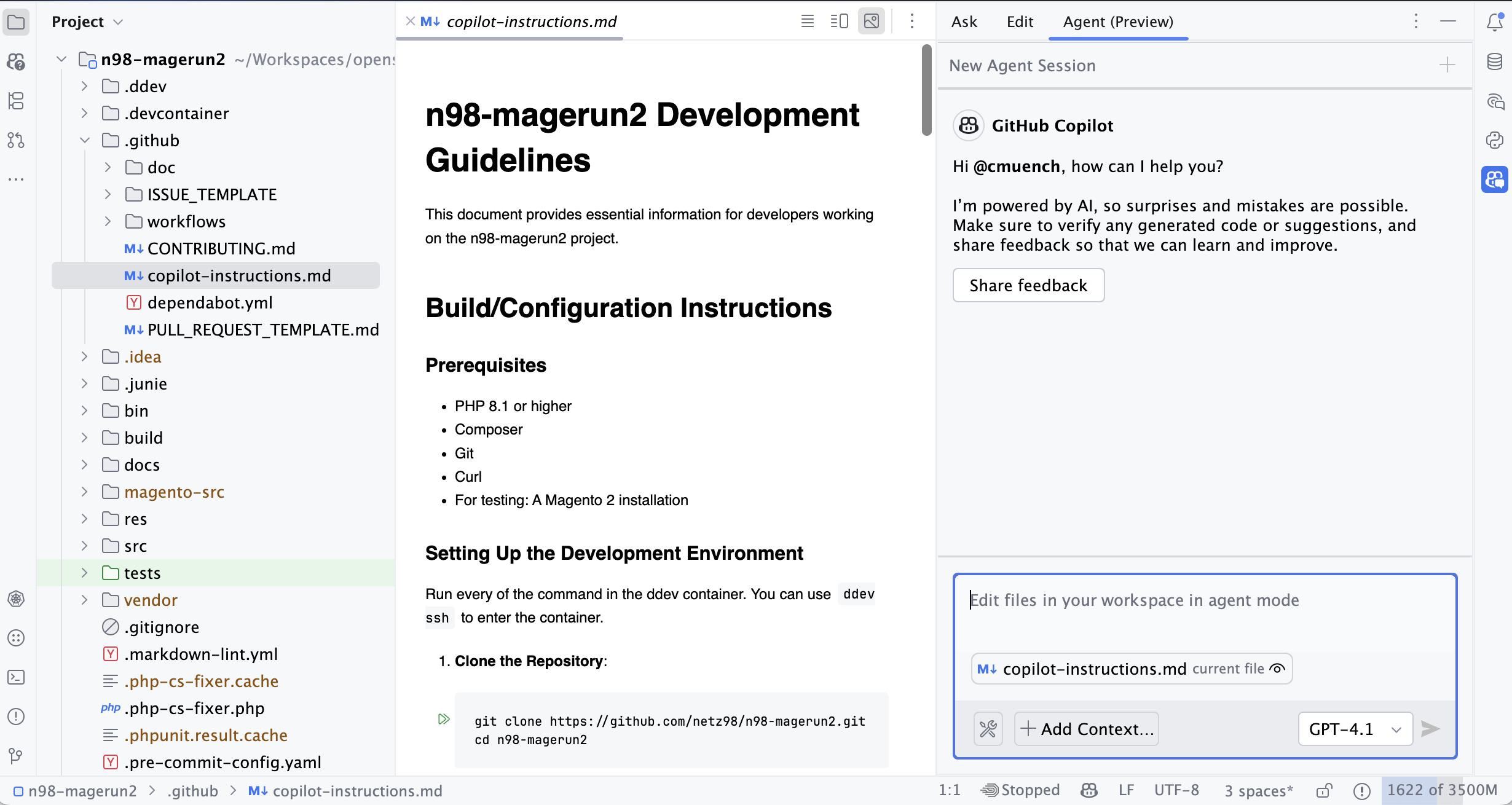Show more tool windows ellipsis in left sidebar
This screenshot has height=805, width=1512.
coord(16,179)
